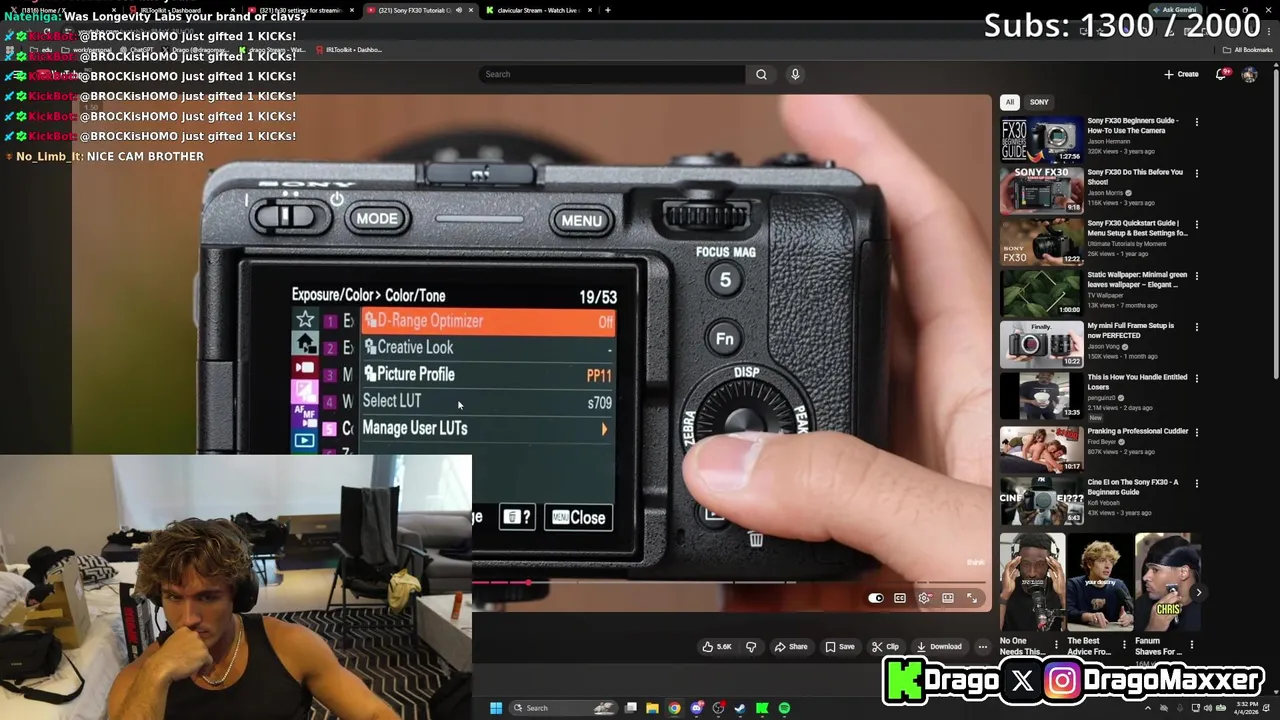Open options for Sony FX30 Beginners Guide video
Screen dimensions: 1280x720
(x=1197, y=122)
